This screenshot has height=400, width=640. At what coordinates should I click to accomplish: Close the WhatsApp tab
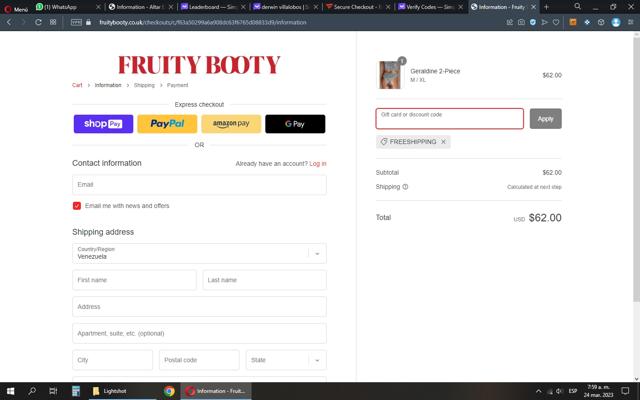point(98,7)
